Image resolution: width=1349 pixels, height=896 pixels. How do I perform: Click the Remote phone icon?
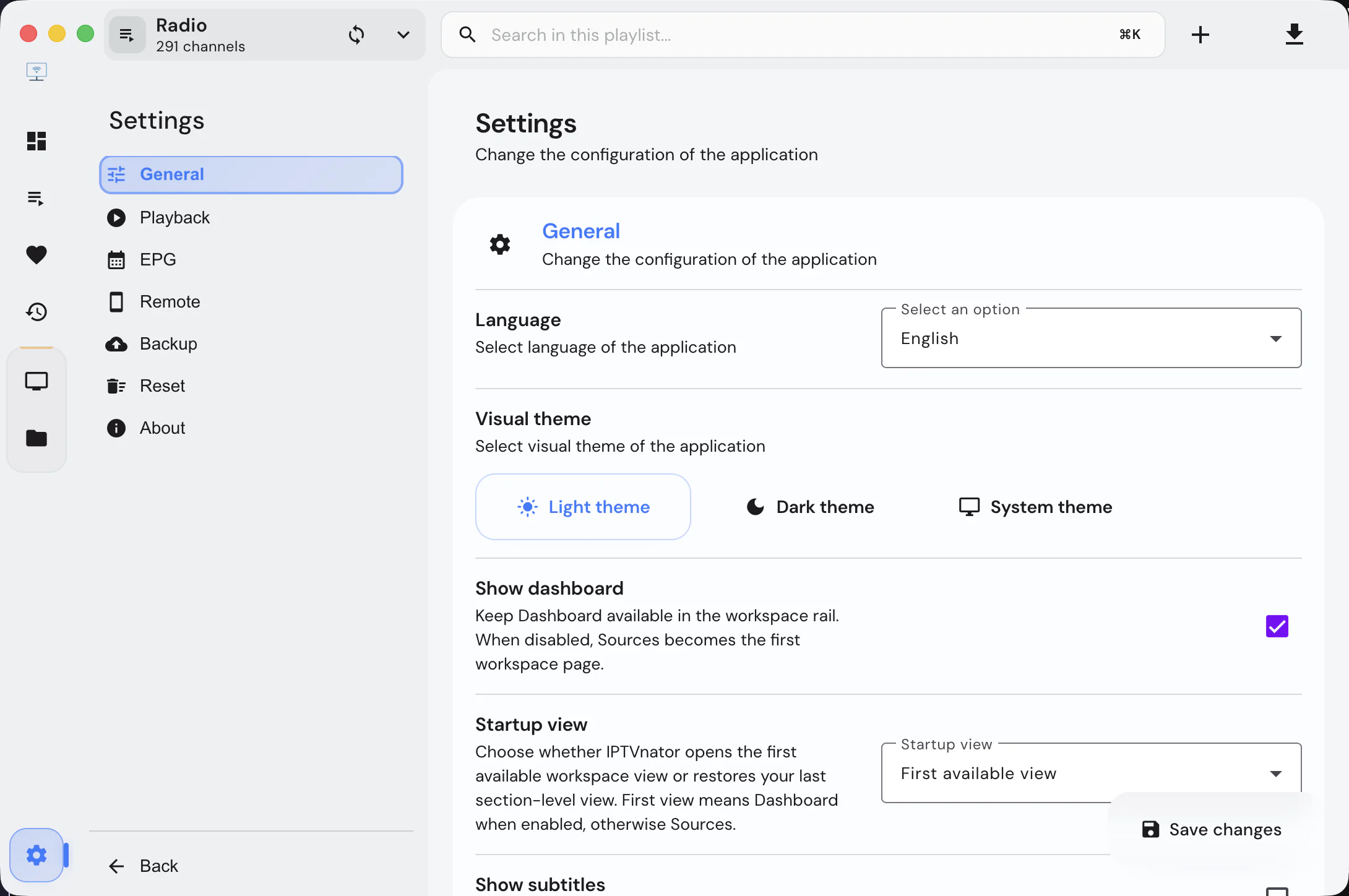(x=116, y=302)
